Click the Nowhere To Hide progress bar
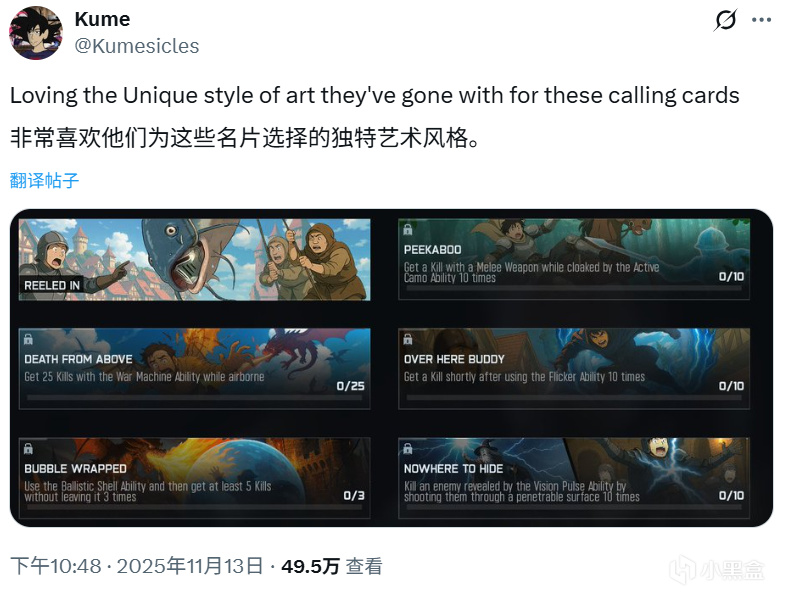787x600 pixels. click(575, 507)
